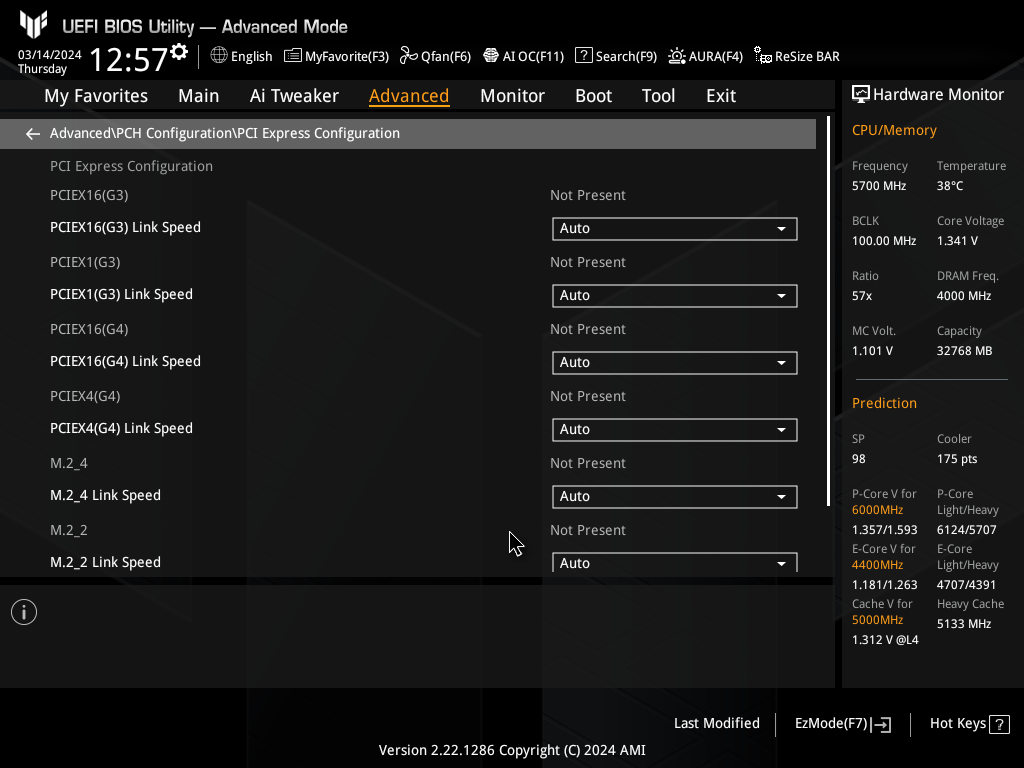The image size is (1024, 768).
Task: Open AI OC(F11) guide
Action: tap(524, 56)
